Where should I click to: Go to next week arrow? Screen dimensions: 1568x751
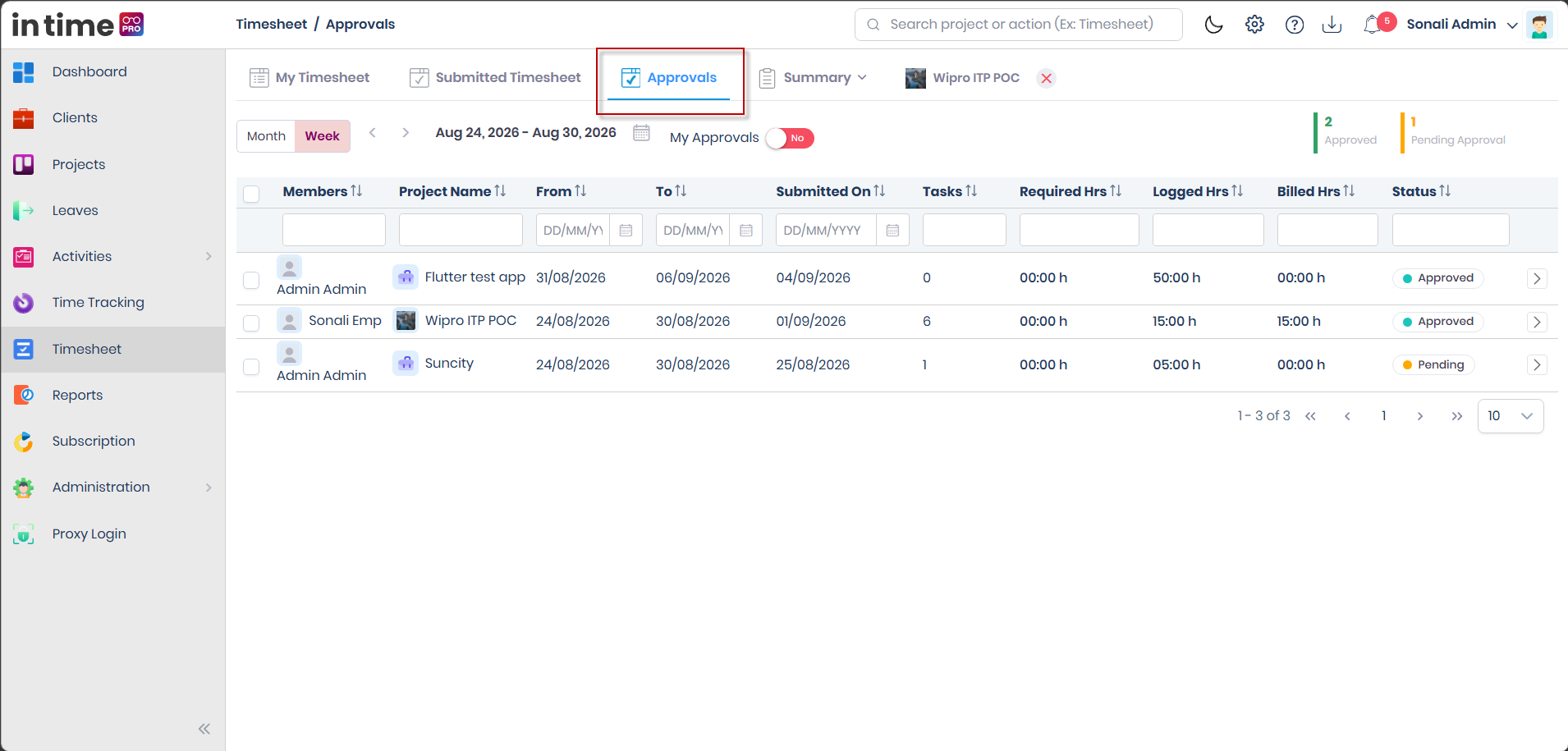pos(406,133)
